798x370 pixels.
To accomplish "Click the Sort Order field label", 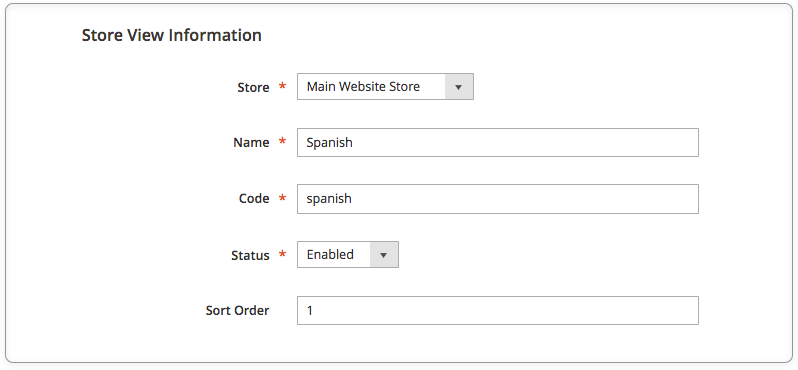I will pos(237,310).
